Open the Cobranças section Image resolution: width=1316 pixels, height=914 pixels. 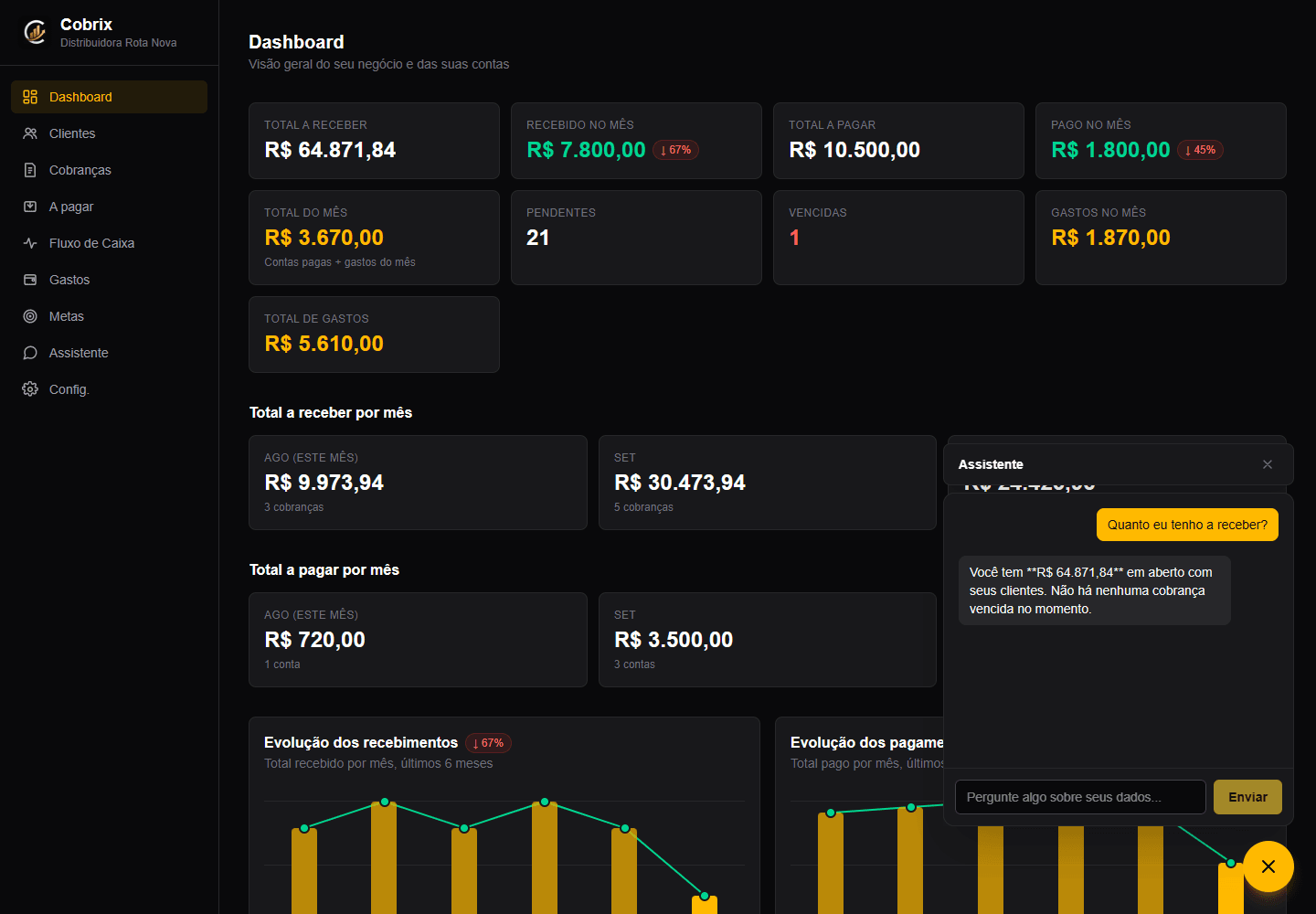pos(109,170)
